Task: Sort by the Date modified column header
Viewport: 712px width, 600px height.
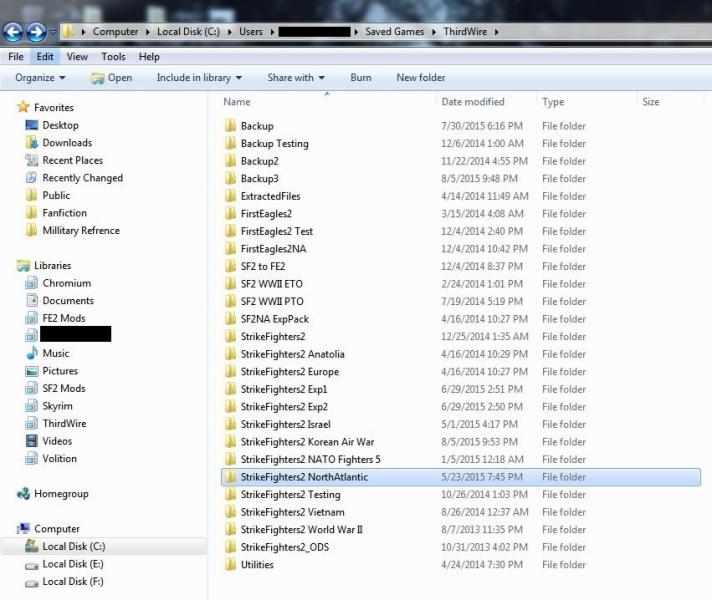Action: (x=473, y=102)
